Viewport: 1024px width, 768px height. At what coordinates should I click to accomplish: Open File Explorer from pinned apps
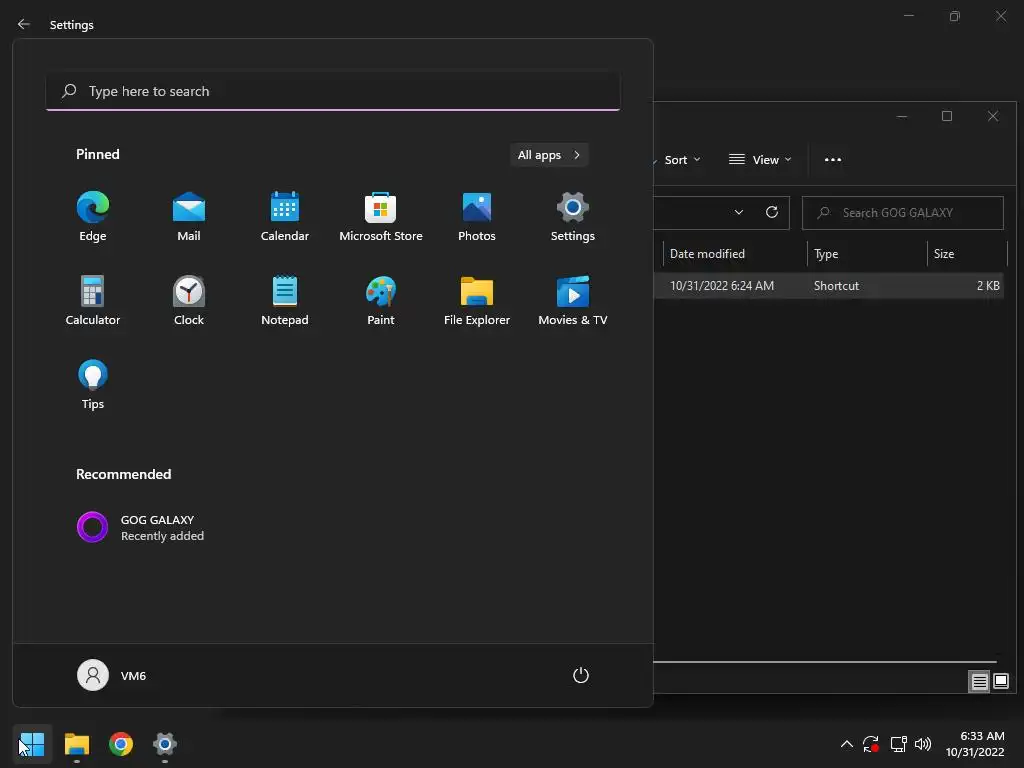coord(477,301)
